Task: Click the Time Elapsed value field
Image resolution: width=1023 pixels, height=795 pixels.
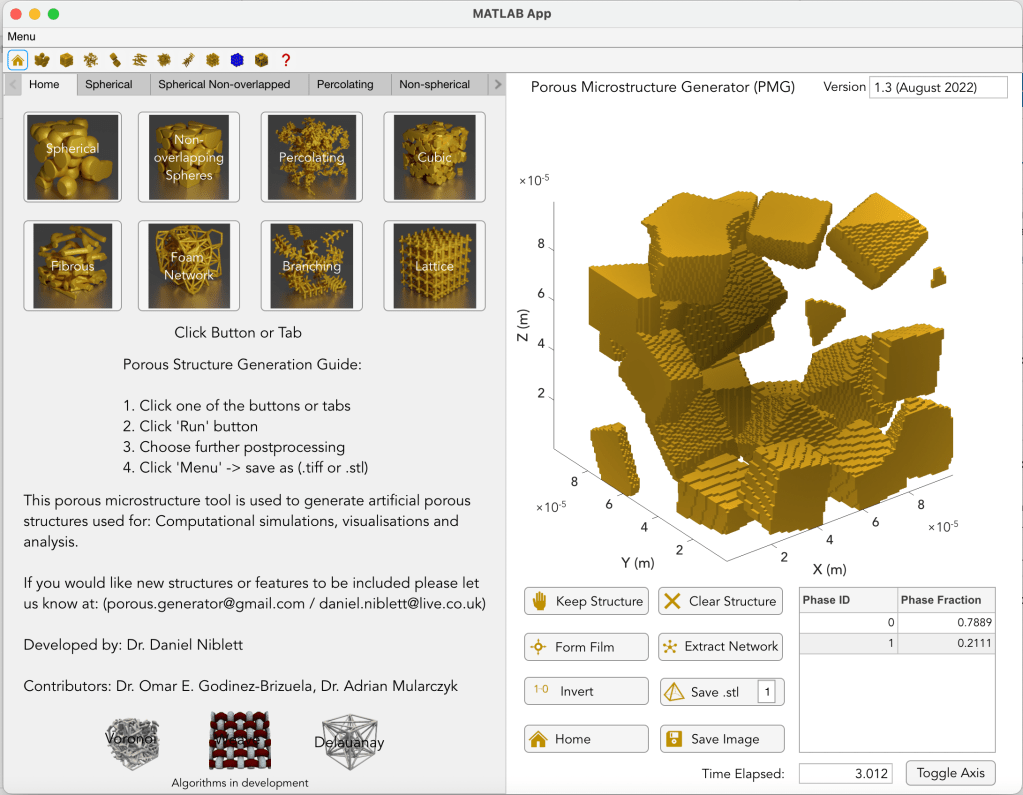Action: [845, 773]
